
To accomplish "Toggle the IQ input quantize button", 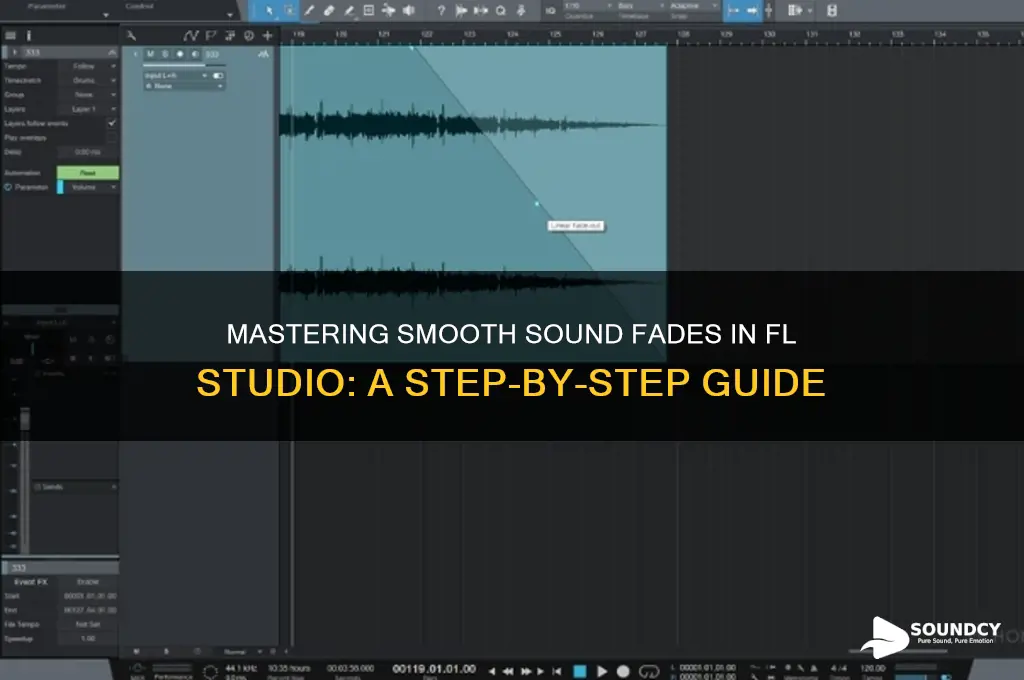I will [x=551, y=10].
